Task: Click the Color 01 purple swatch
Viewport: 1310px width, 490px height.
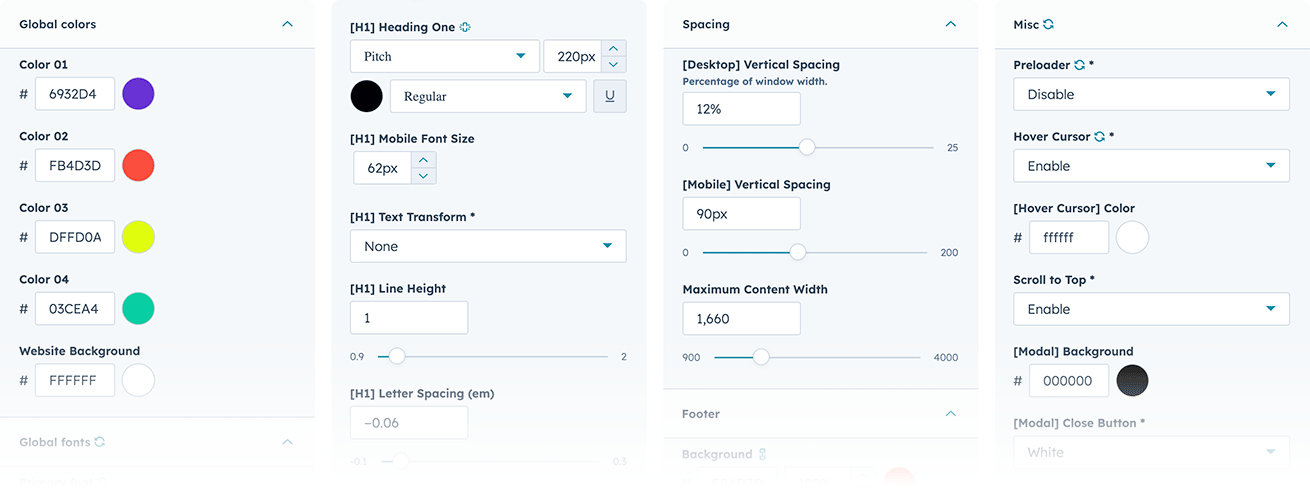Action: pos(138,94)
